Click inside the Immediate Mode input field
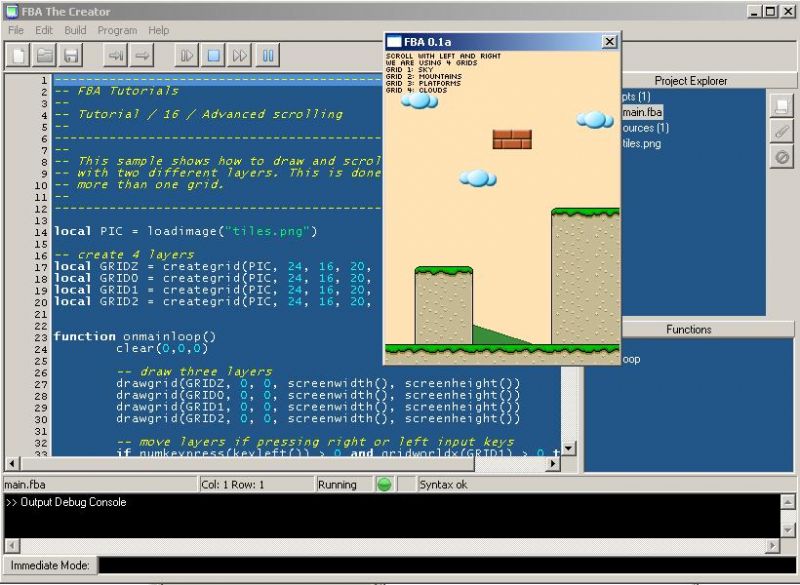This screenshot has width=800, height=585. 447,565
